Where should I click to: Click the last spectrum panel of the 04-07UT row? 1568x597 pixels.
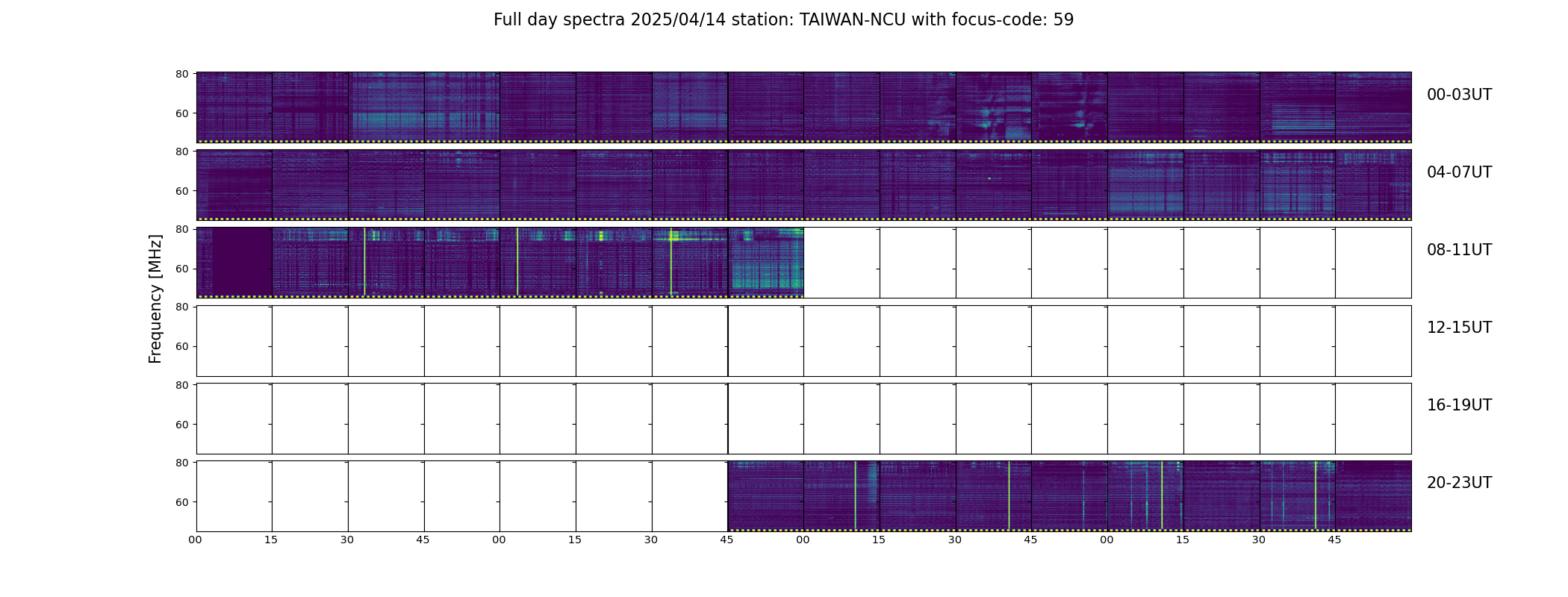pyautogui.click(x=1373, y=184)
